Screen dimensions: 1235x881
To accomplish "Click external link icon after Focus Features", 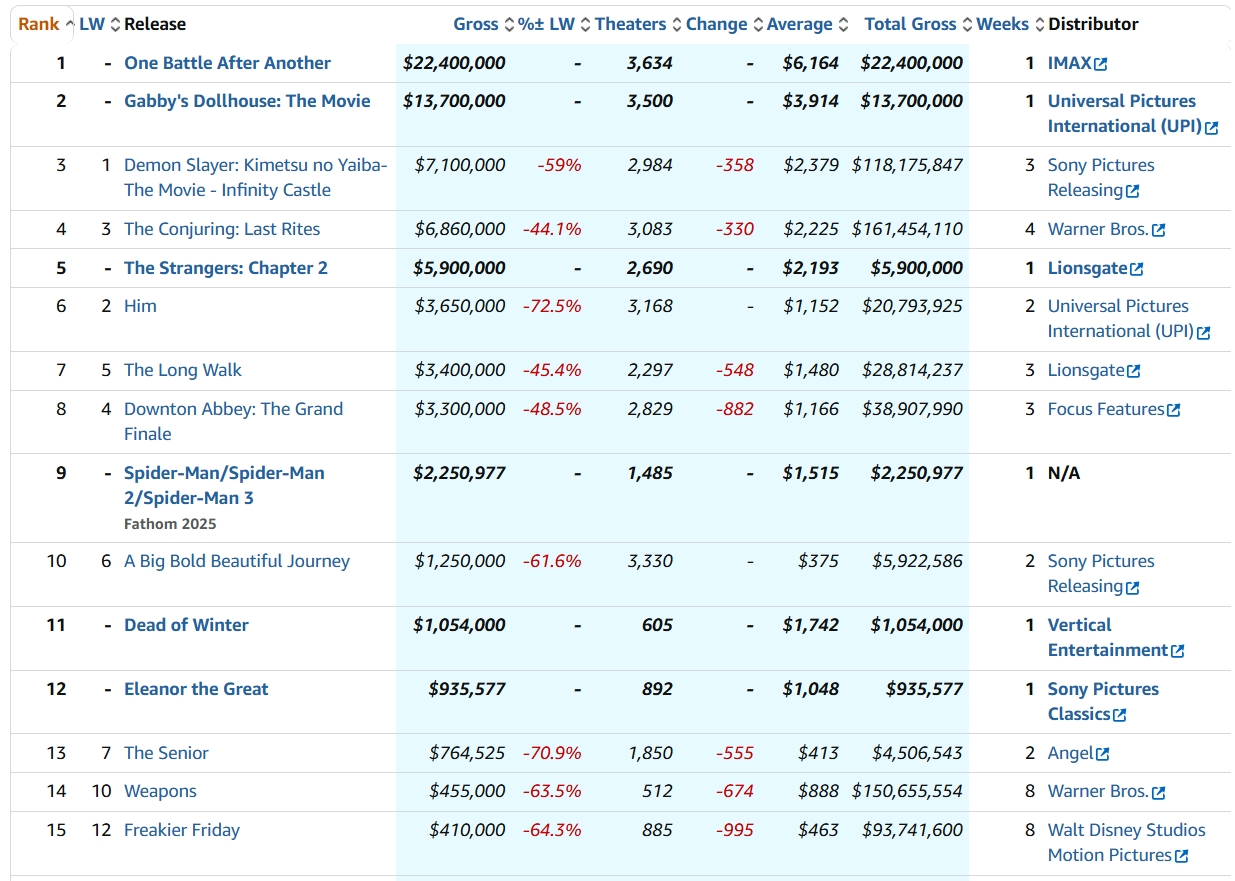I will click(x=1174, y=410).
